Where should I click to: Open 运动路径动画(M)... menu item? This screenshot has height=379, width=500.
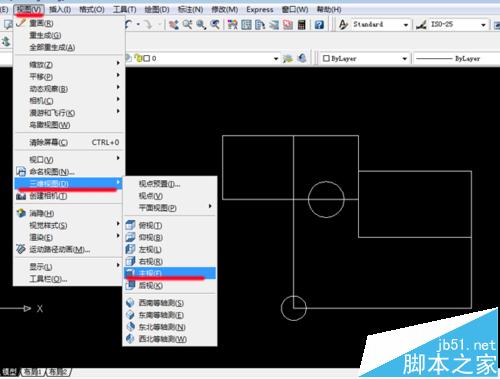pyautogui.click(x=69, y=249)
